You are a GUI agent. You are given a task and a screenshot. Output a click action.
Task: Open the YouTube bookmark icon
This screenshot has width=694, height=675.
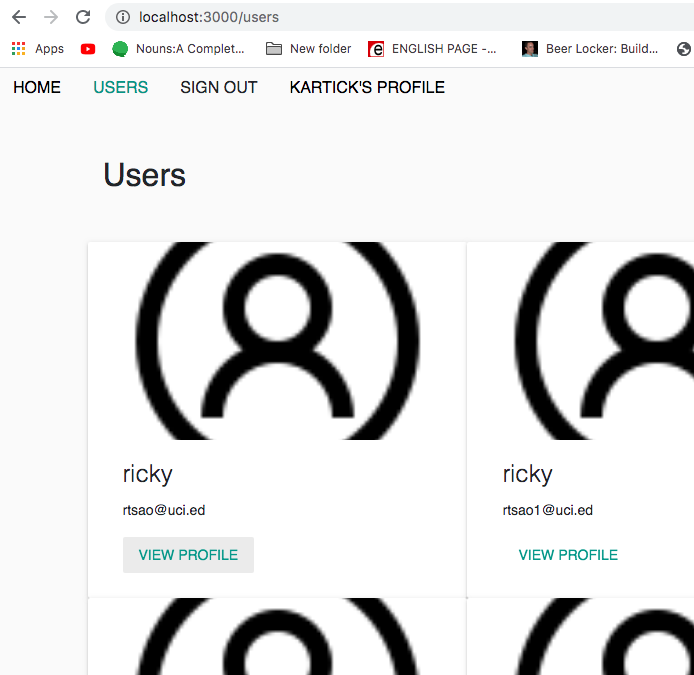point(88,49)
